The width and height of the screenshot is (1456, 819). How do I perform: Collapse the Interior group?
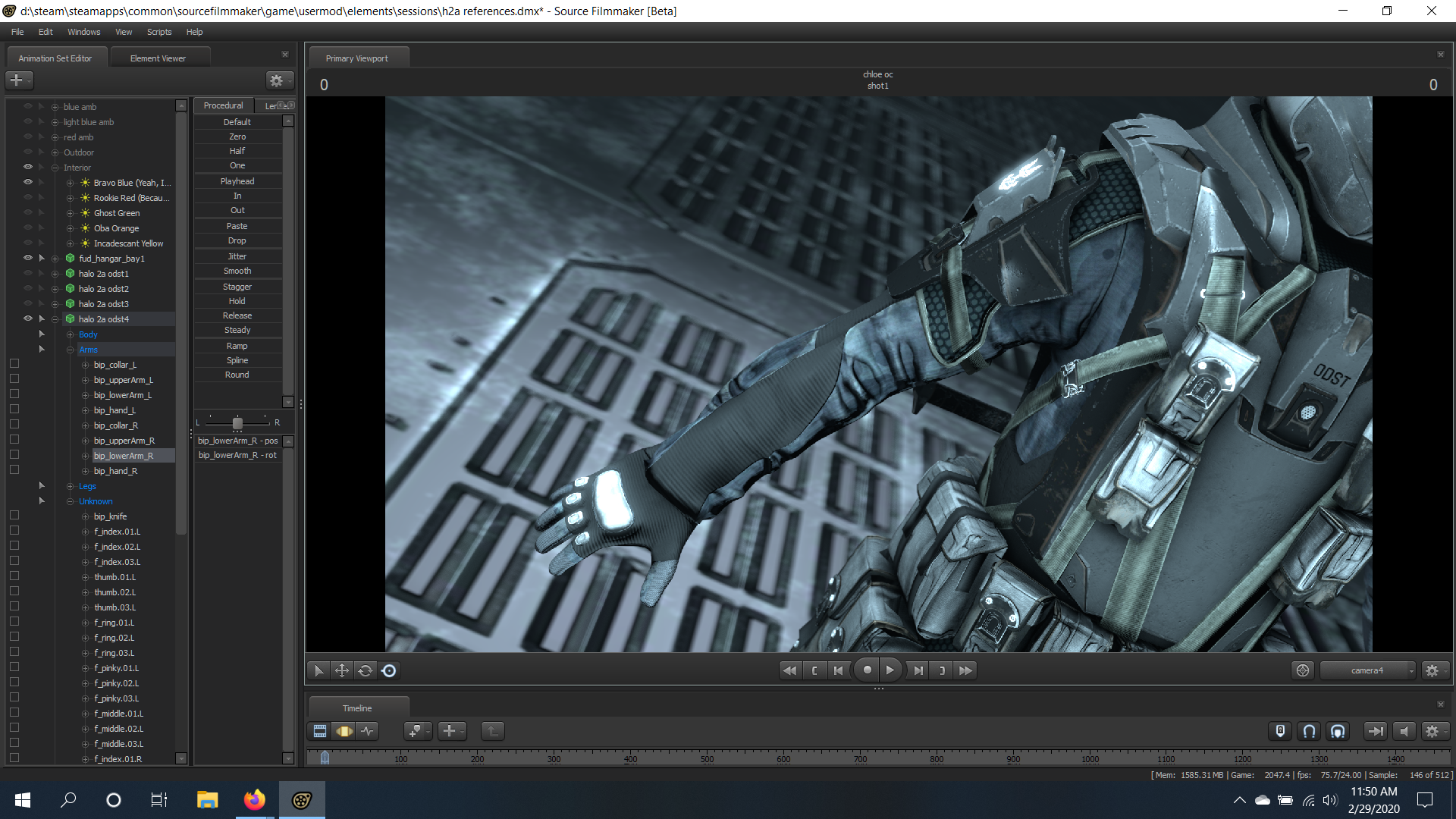coord(55,168)
